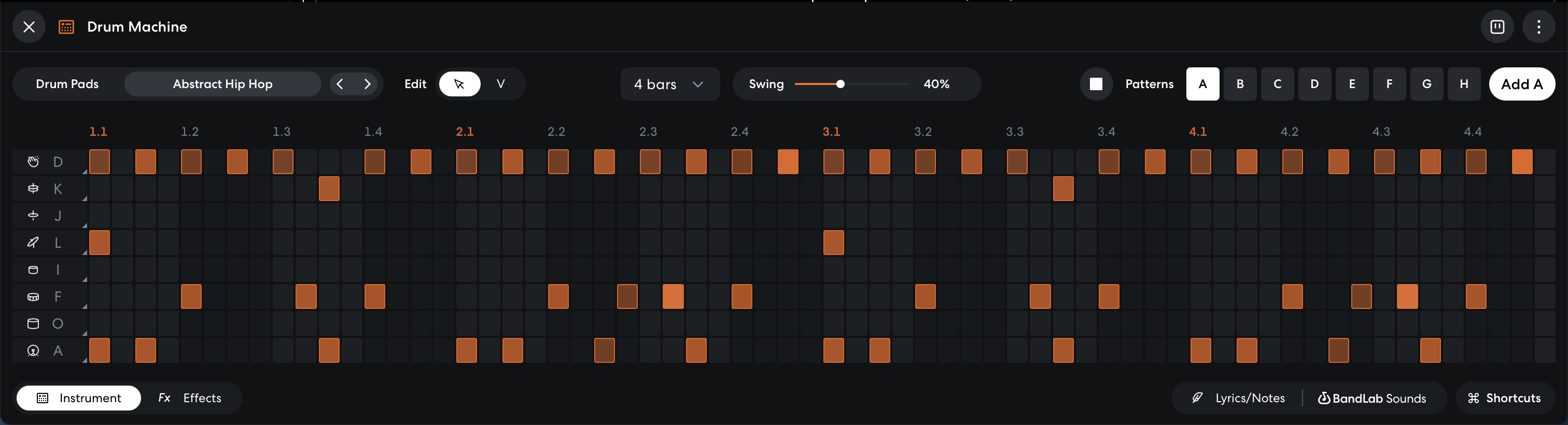Expand the L row corner triangle
Screen dimensions: 1568x425
coord(85,252)
